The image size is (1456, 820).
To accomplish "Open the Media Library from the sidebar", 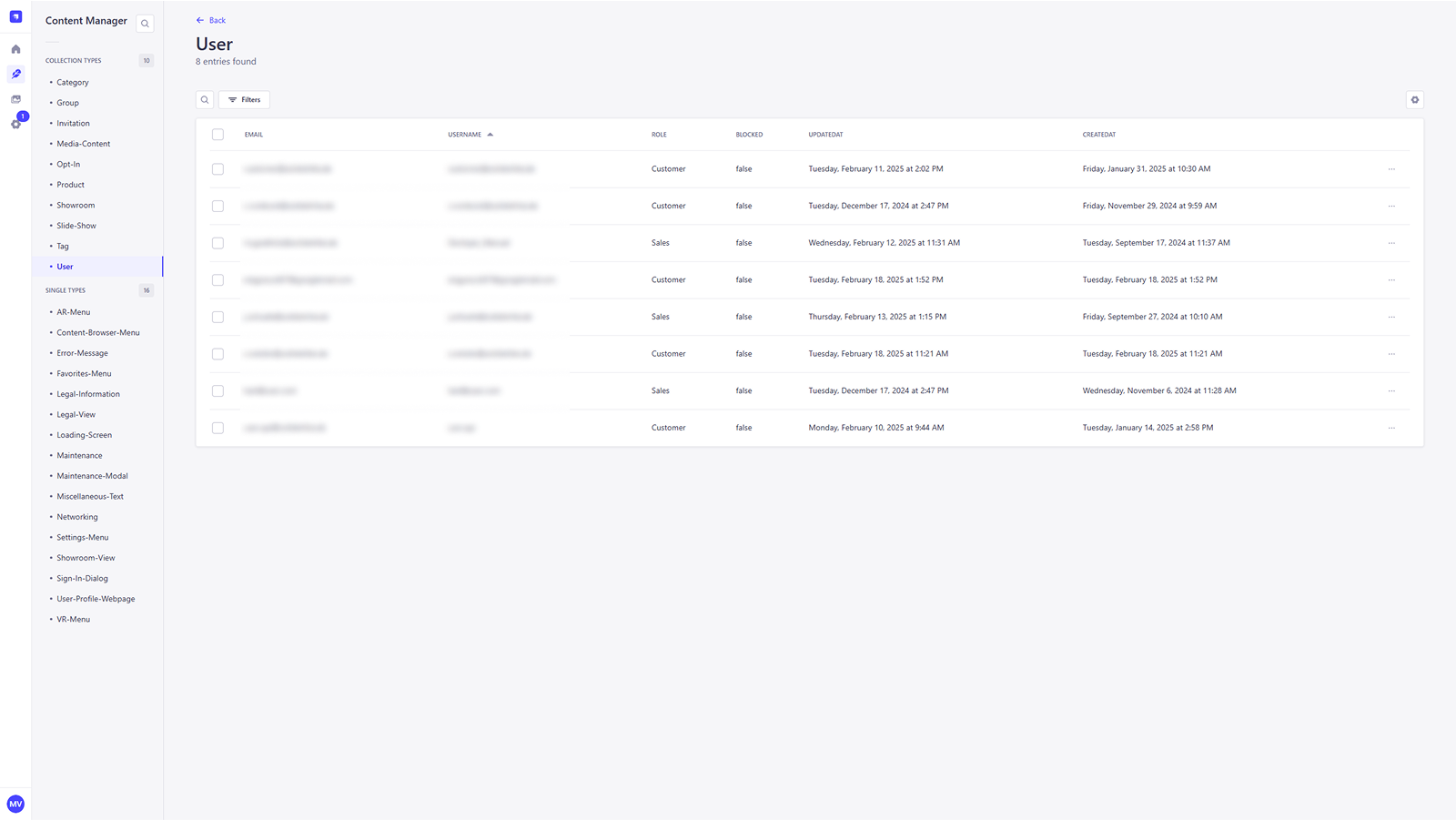I will (x=15, y=100).
